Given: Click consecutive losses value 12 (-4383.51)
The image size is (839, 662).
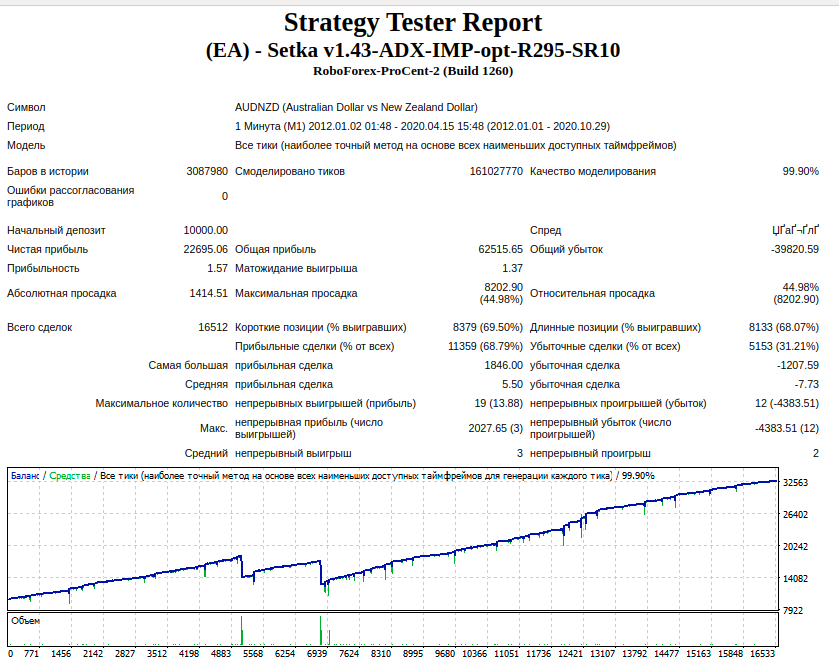Looking at the screenshot, I should point(787,404).
